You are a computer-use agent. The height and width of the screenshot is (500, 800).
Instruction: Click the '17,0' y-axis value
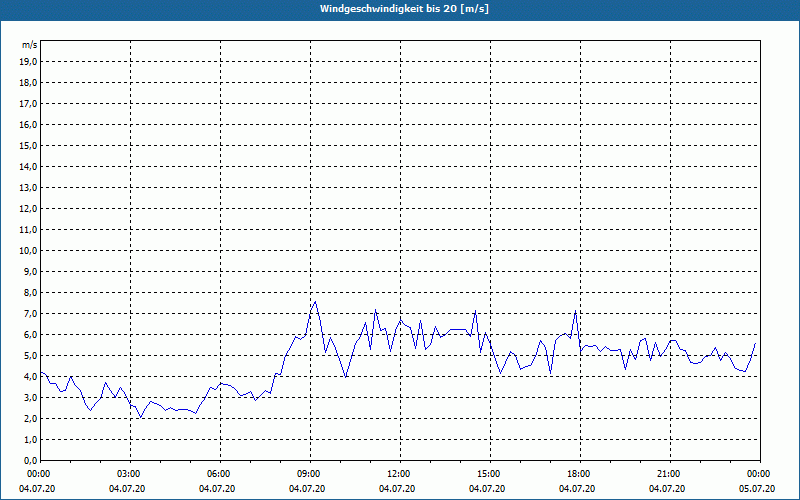[28, 104]
